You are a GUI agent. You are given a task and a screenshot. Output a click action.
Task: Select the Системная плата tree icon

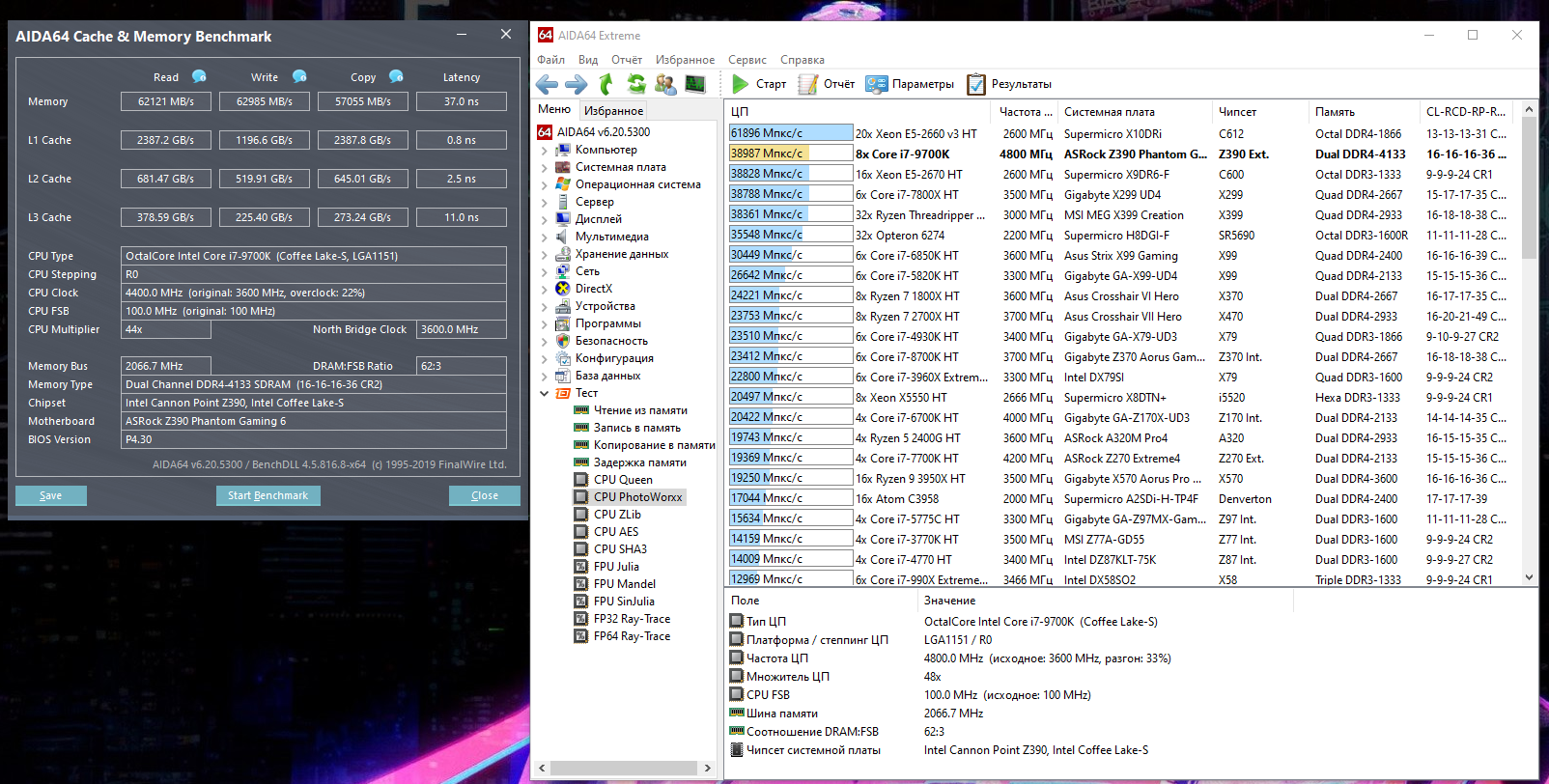pos(563,167)
